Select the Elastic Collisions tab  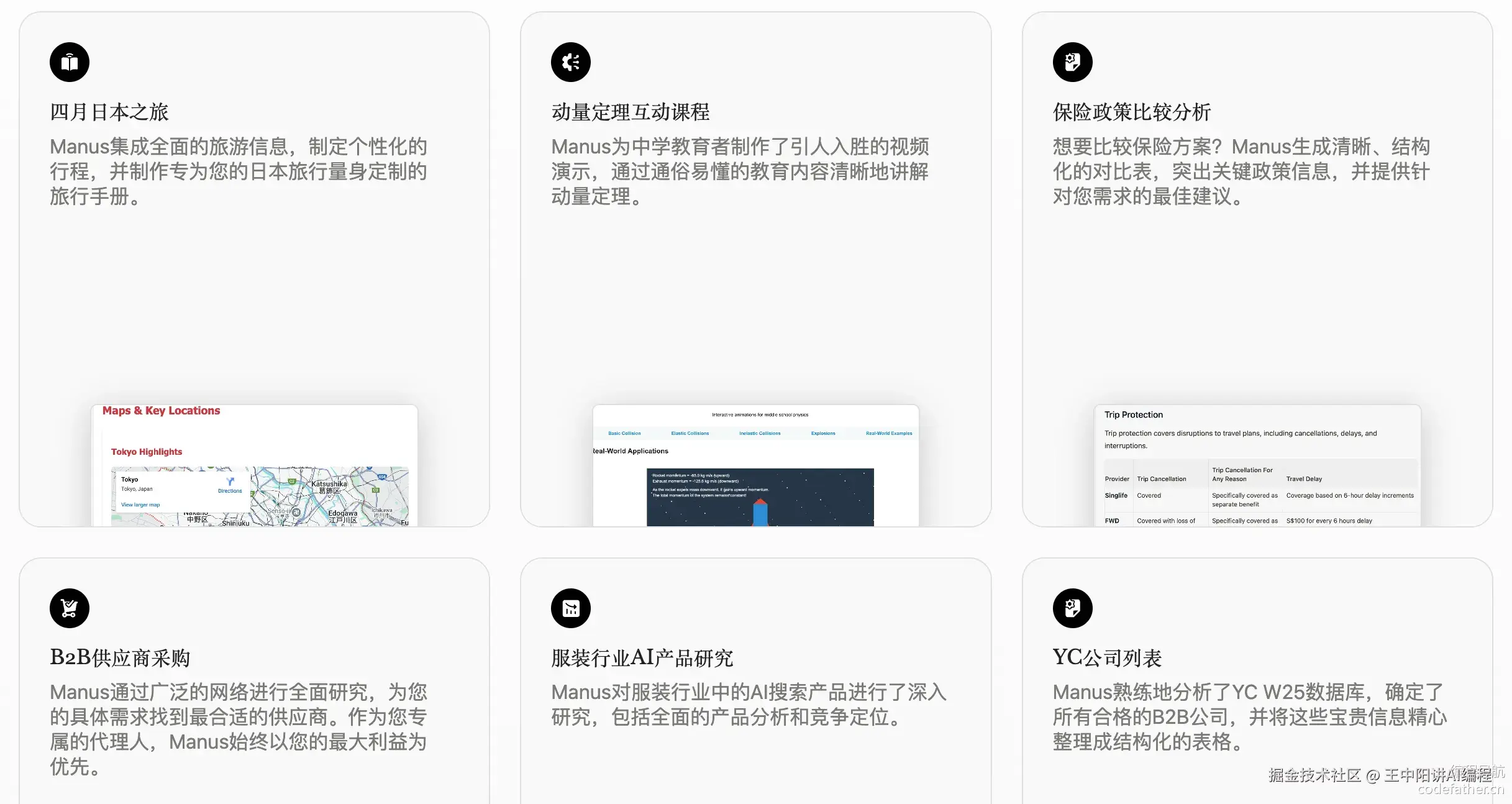coord(690,433)
